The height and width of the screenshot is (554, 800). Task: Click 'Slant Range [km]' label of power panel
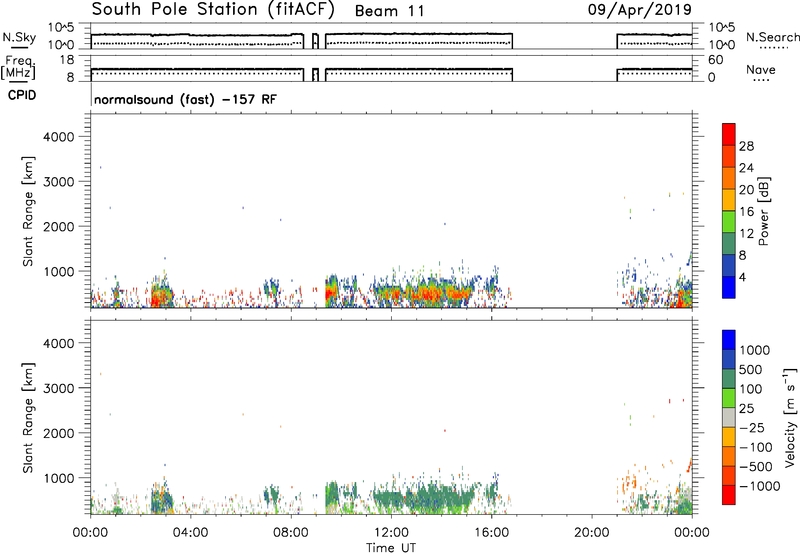[28, 211]
